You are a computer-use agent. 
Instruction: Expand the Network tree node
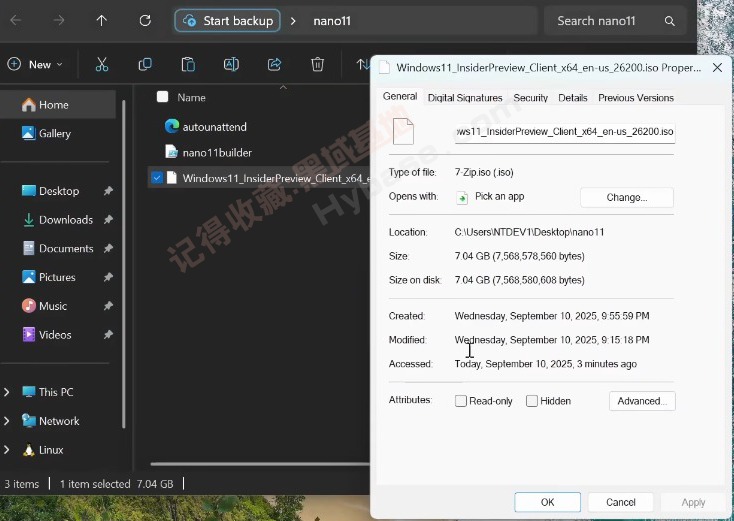tap(7, 421)
